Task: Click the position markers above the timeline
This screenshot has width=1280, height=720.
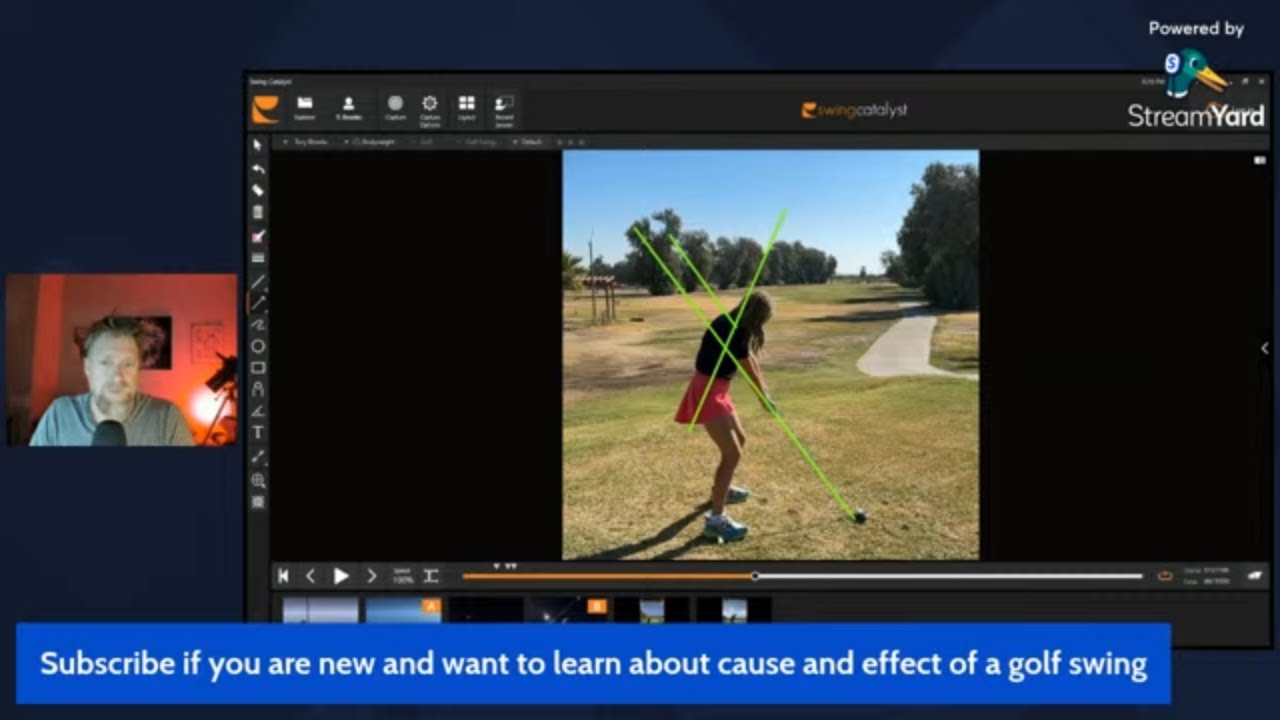Action: click(506, 566)
